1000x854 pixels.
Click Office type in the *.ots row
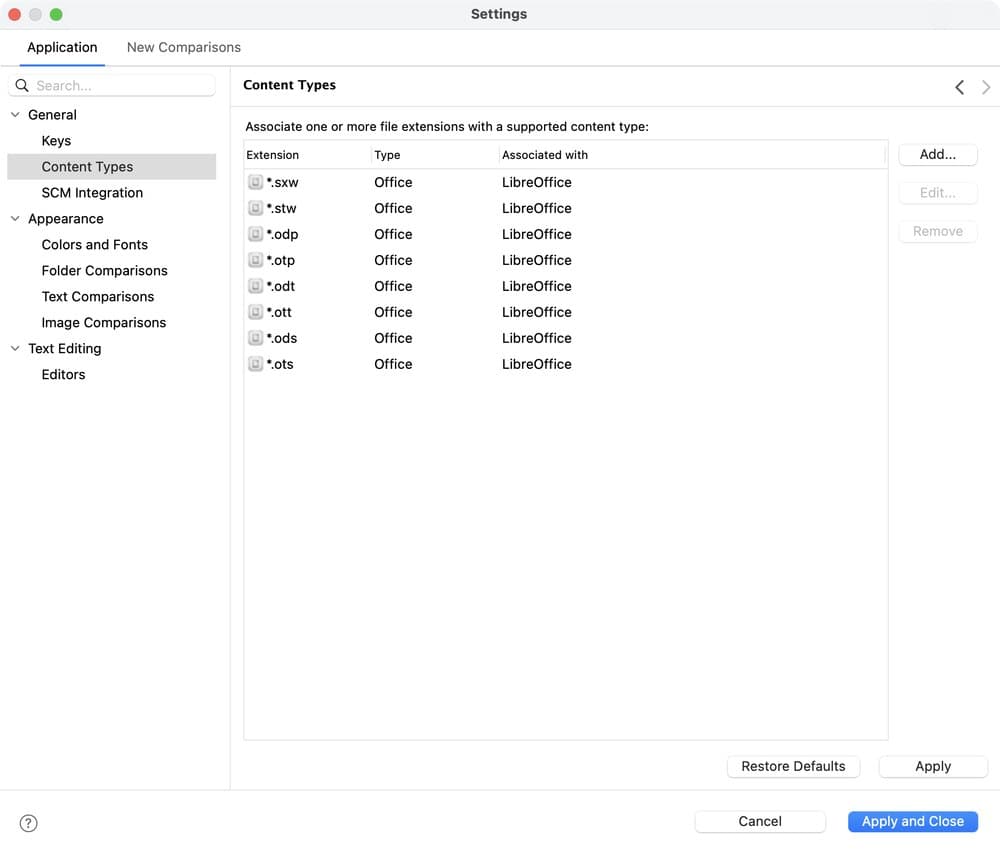coord(393,364)
